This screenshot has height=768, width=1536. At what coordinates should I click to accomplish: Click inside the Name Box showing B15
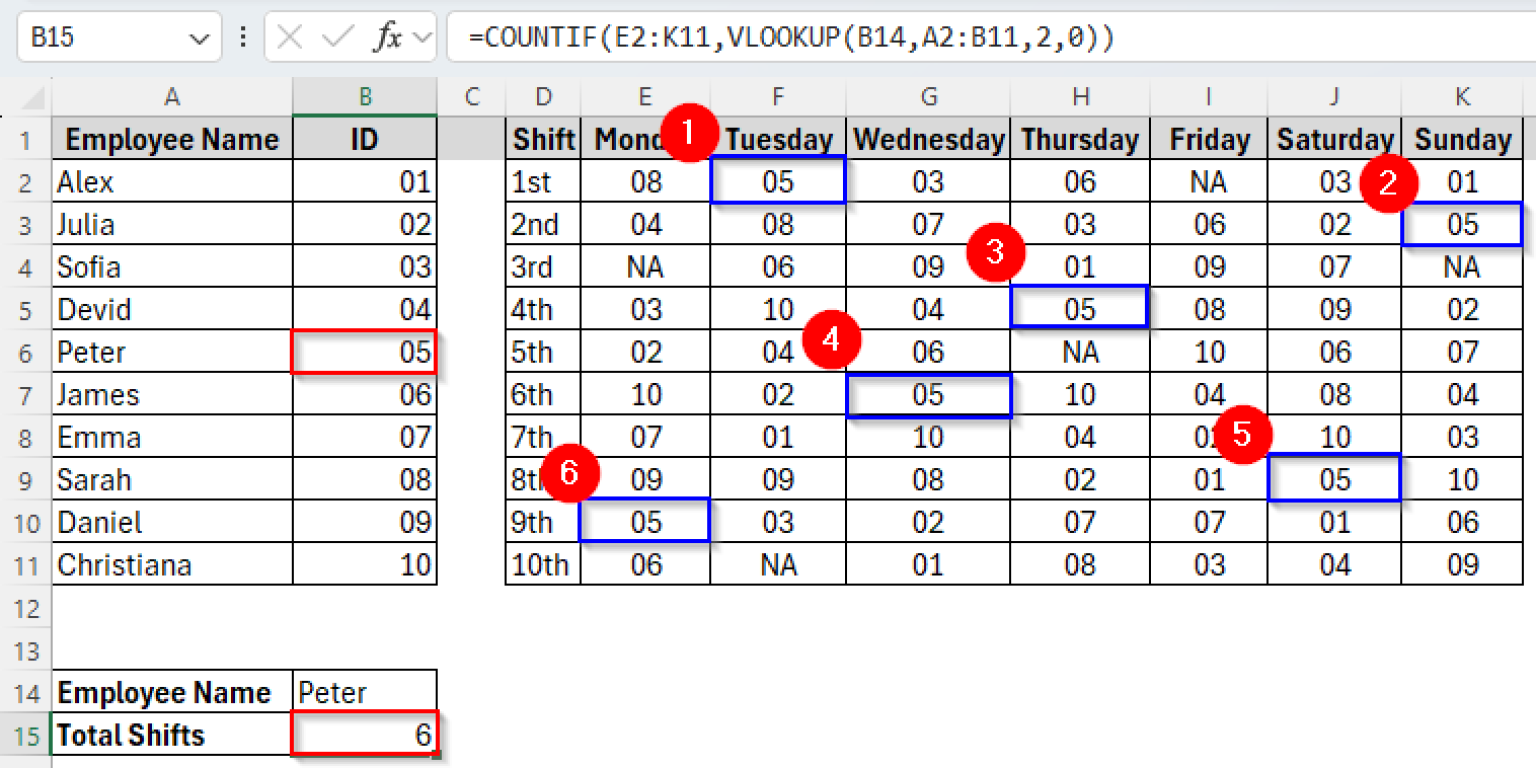pyautogui.click(x=110, y=36)
